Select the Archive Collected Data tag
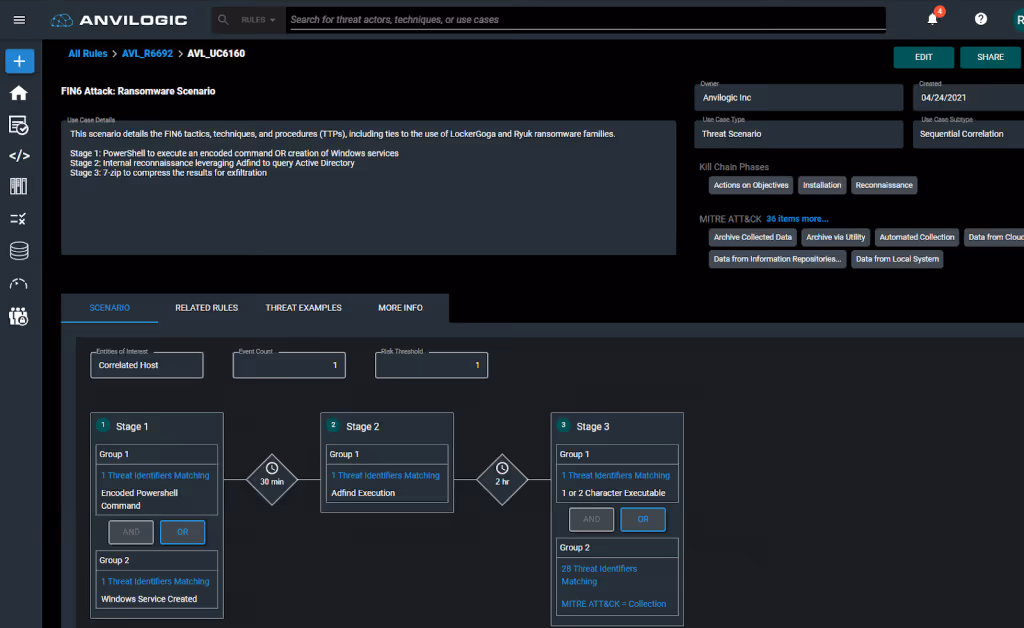The width and height of the screenshot is (1024, 628). [752, 238]
